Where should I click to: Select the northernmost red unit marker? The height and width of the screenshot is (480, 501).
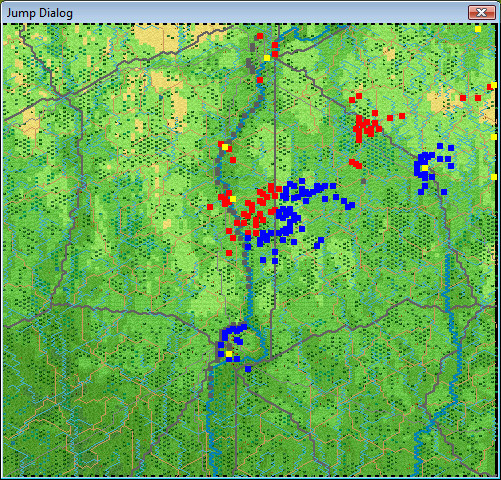(x=260, y=36)
